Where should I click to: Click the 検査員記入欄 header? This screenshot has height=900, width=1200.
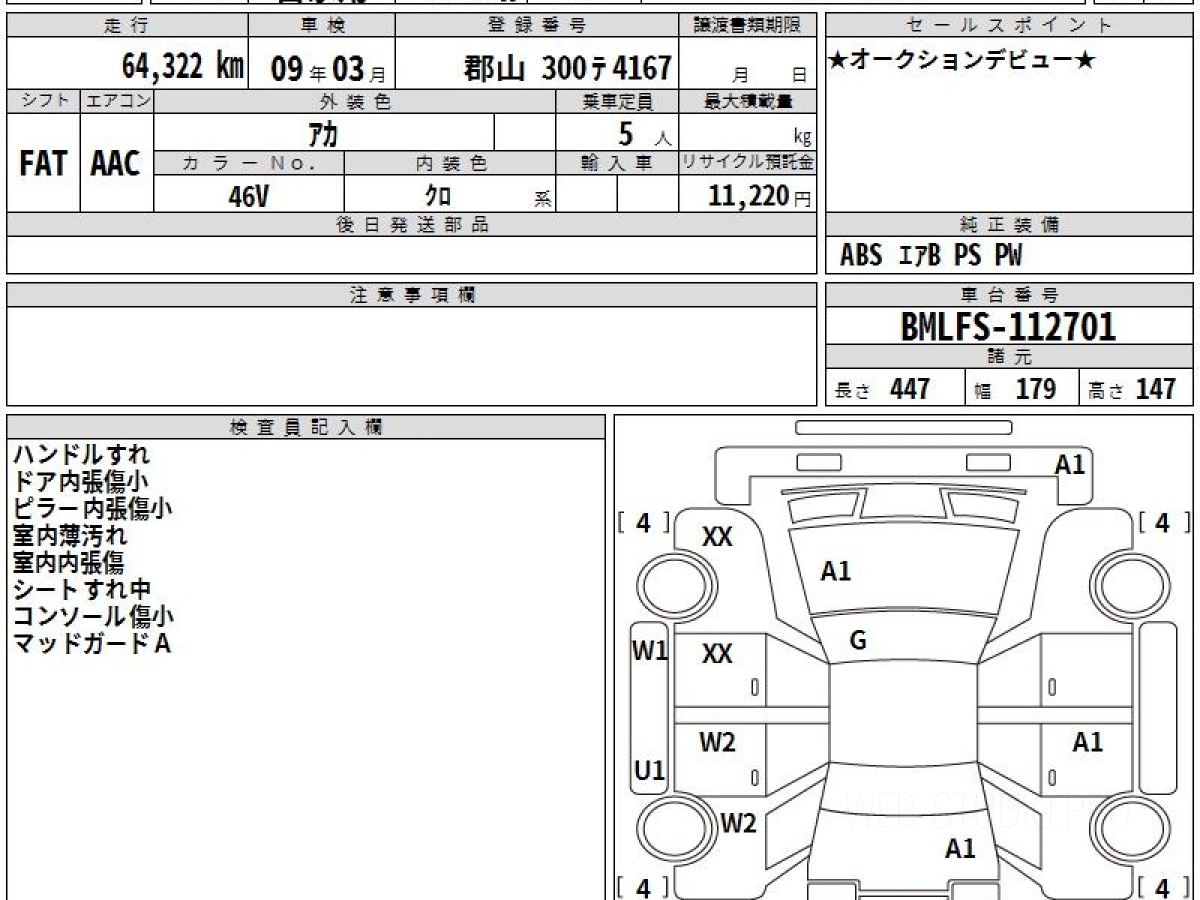[306, 427]
